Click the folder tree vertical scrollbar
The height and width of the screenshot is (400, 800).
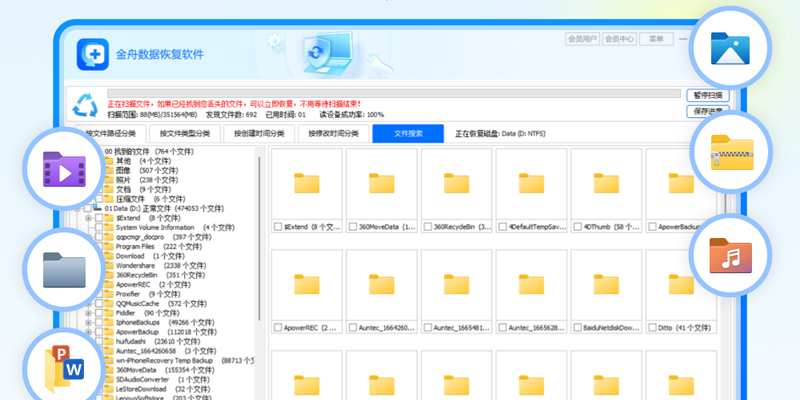[x=259, y=237]
